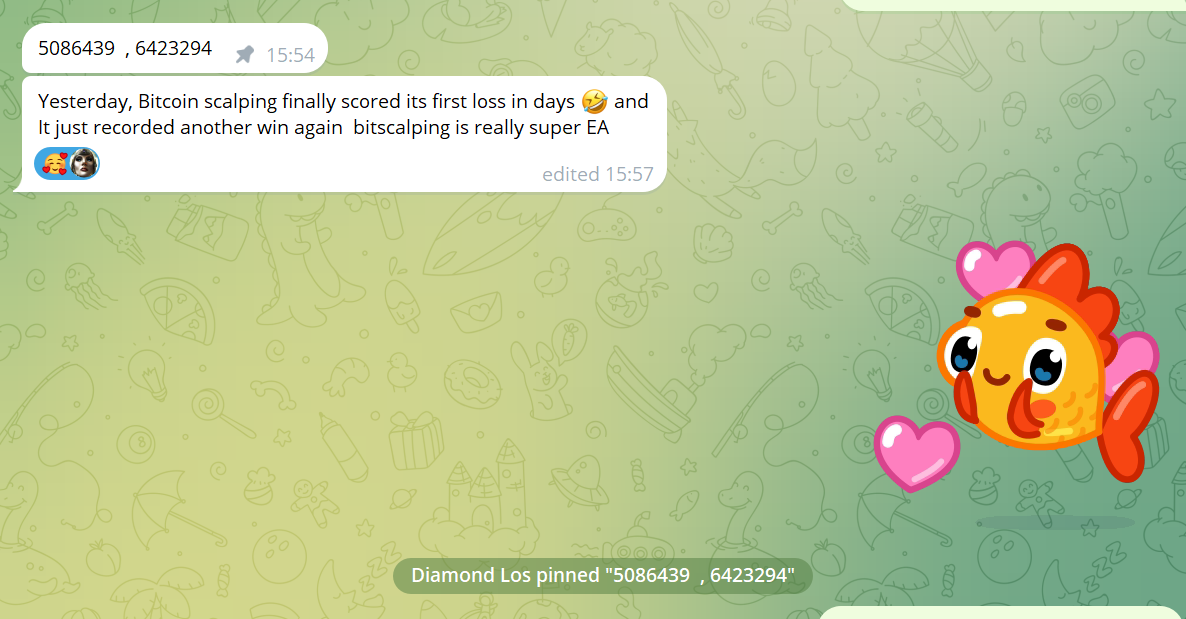The height and width of the screenshot is (619, 1186).
Task: Click the rolling-laughing emoji in the message text
Action: coord(595,101)
